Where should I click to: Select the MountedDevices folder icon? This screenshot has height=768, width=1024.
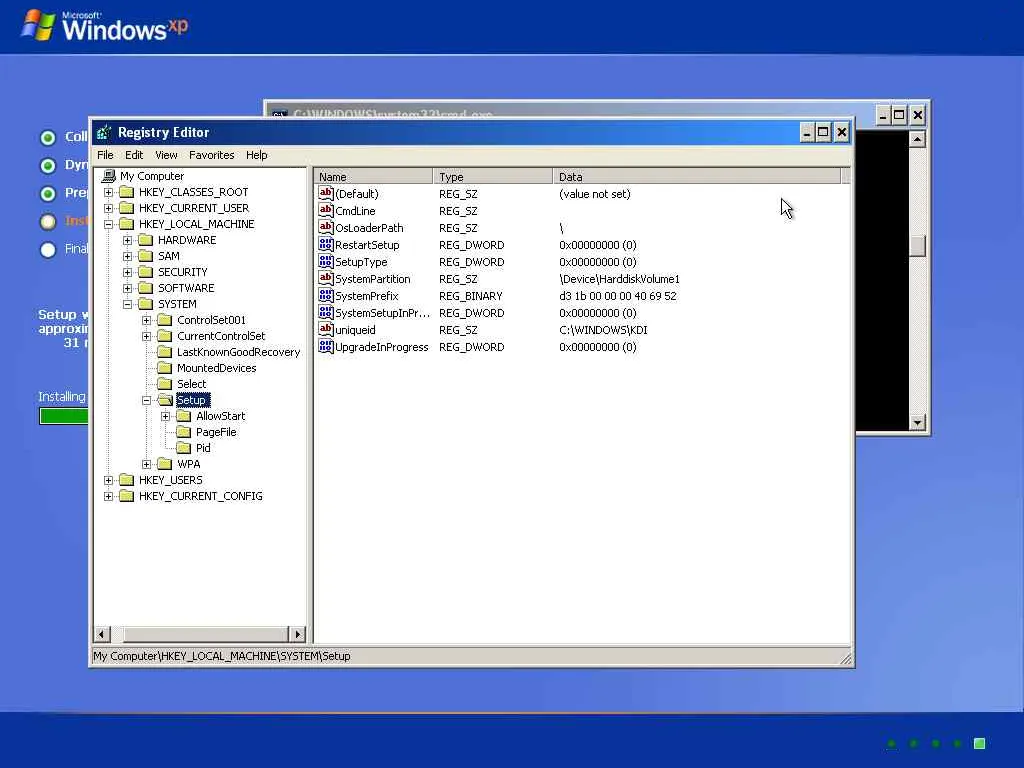(165, 368)
